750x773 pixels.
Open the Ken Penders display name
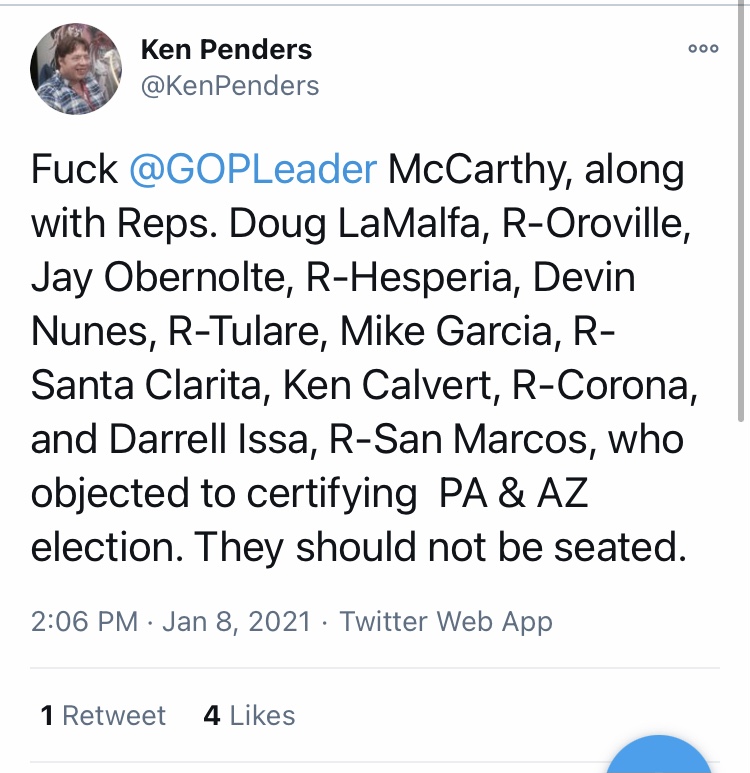pyautogui.click(x=226, y=49)
